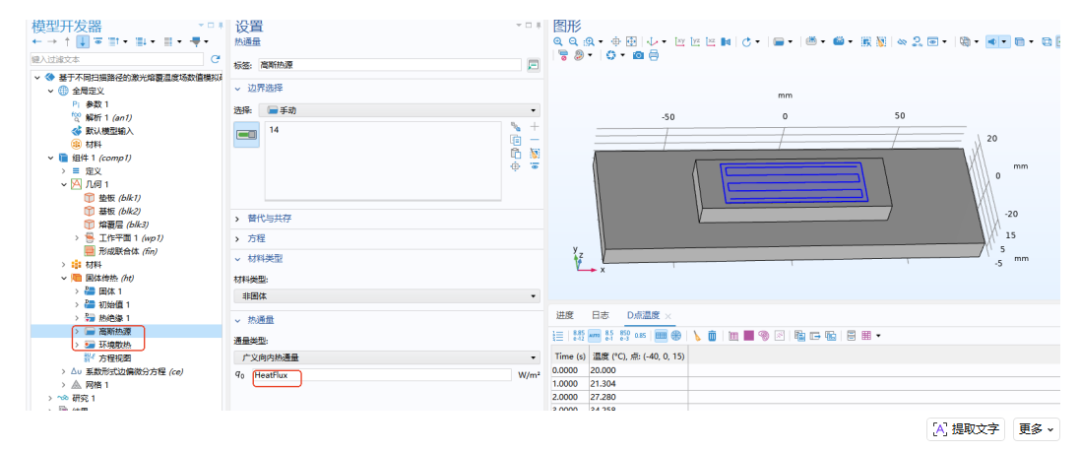
Task: Expand the 方程 section
Action: (239, 238)
